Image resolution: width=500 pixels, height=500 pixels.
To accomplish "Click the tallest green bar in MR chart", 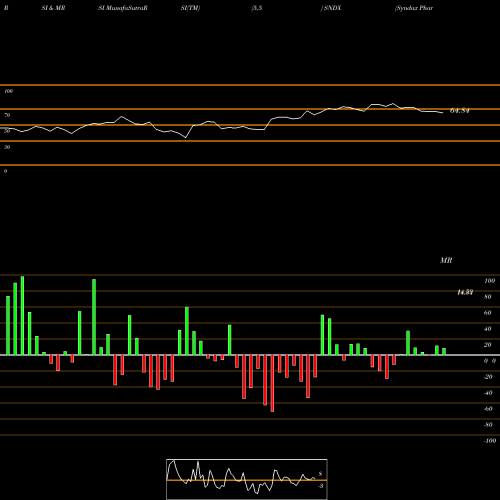I will click(22, 315).
